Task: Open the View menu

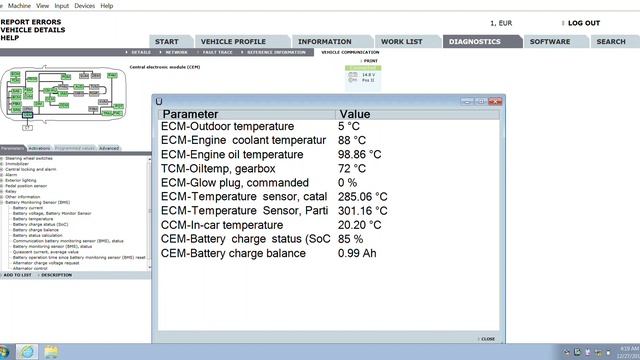Action: pyautogui.click(x=42, y=6)
